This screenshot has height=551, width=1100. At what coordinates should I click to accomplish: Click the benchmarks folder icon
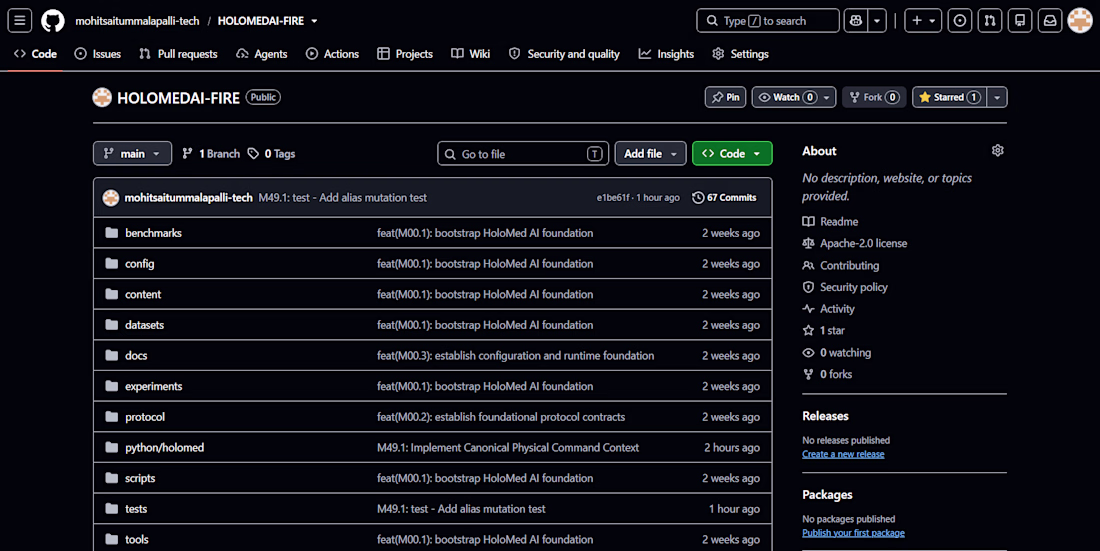tap(112, 232)
